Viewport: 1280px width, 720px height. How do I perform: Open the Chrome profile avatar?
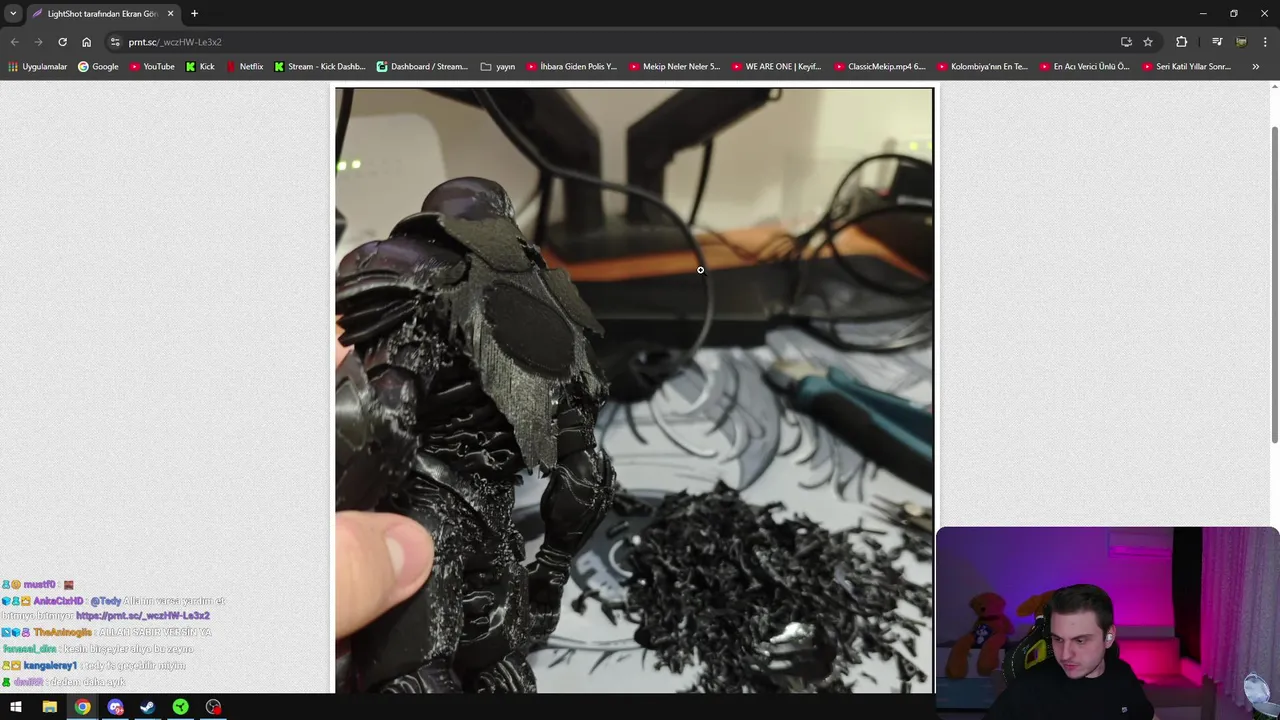coord(1241,42)
